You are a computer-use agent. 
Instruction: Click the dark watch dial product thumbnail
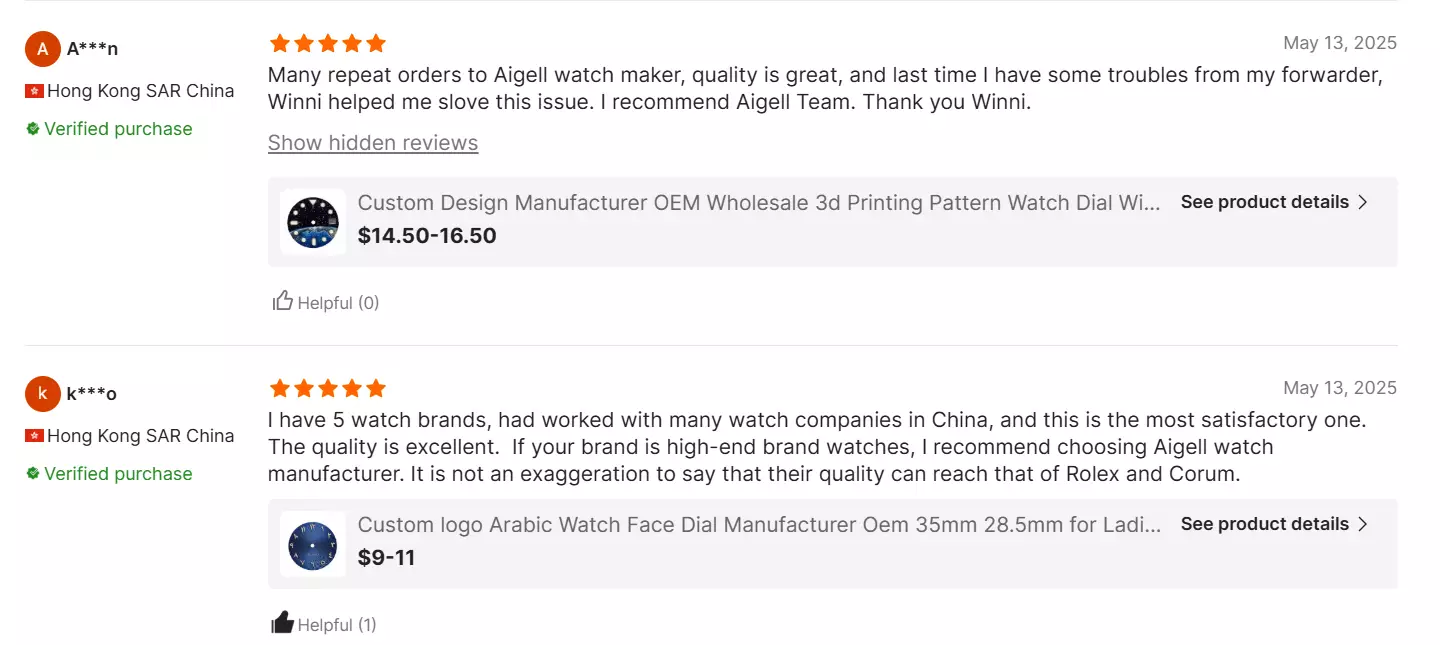point(311,221)
